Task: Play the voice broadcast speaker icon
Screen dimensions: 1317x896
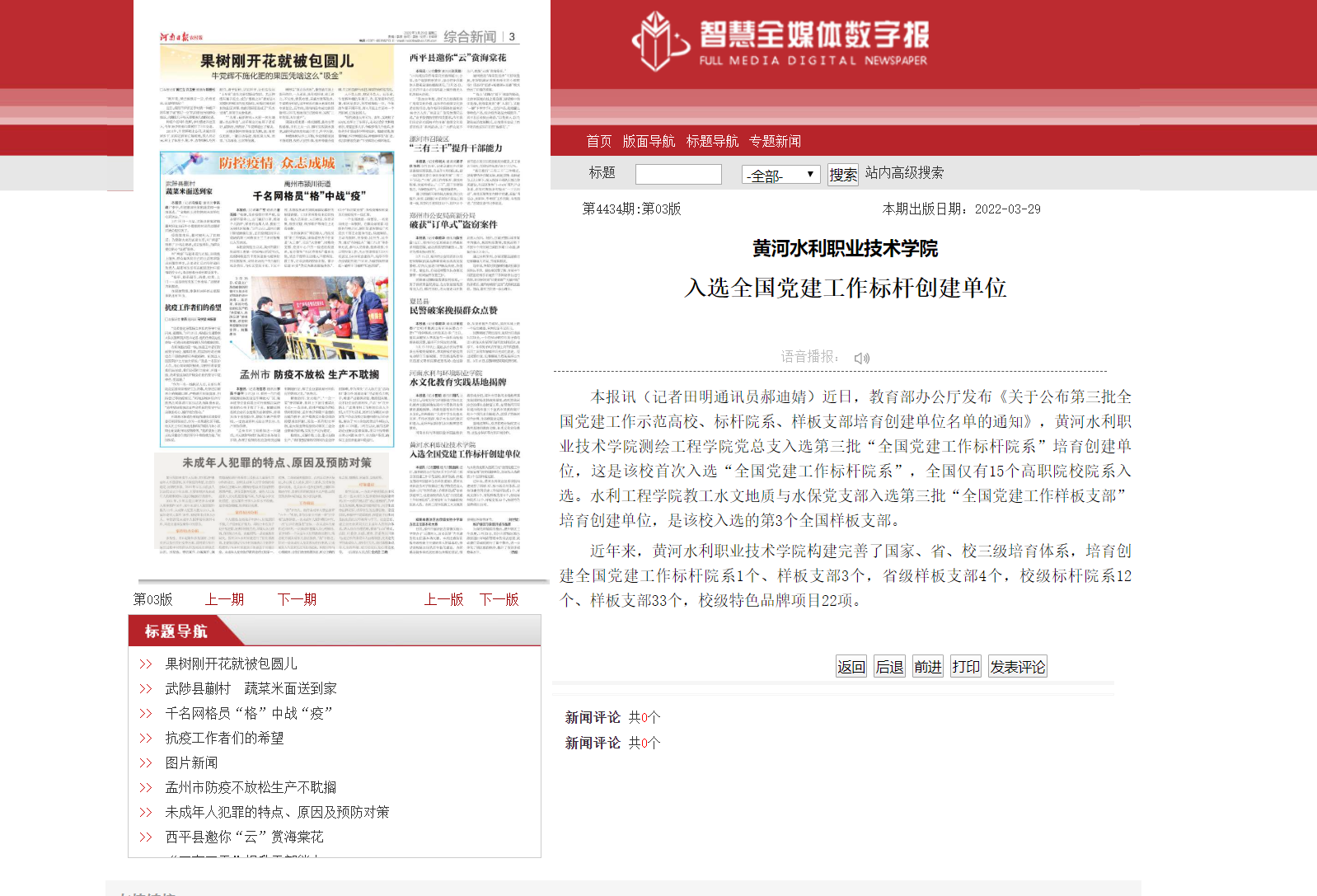Action: point(862,358)
